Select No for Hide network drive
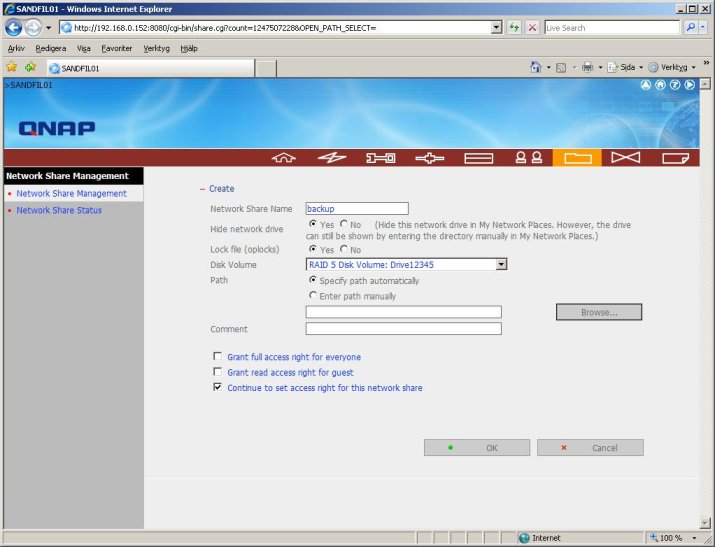The height and width of the screenshot is (547, 715). pos(344,224)
